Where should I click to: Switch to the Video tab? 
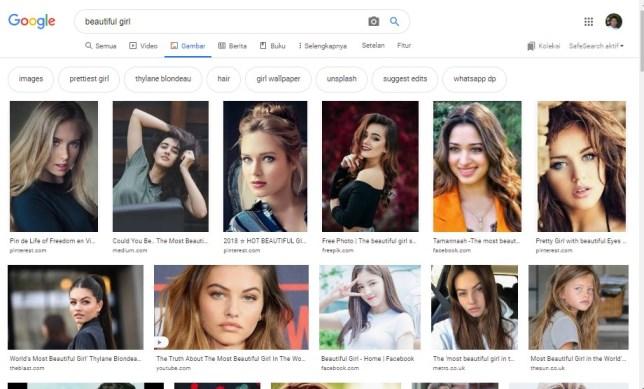[143, 46]
